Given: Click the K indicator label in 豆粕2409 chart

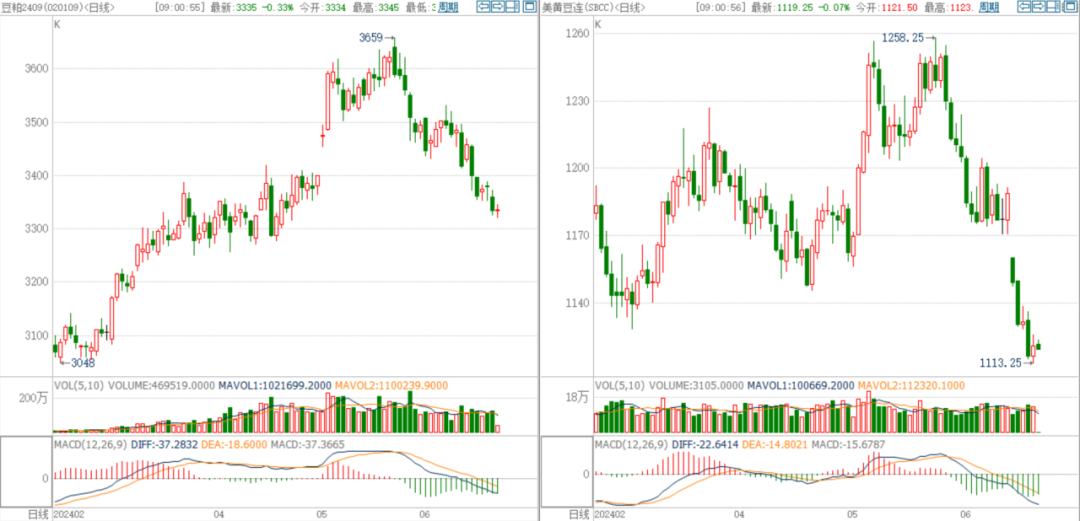Looking at the screenshot, I should click(56, 23).
